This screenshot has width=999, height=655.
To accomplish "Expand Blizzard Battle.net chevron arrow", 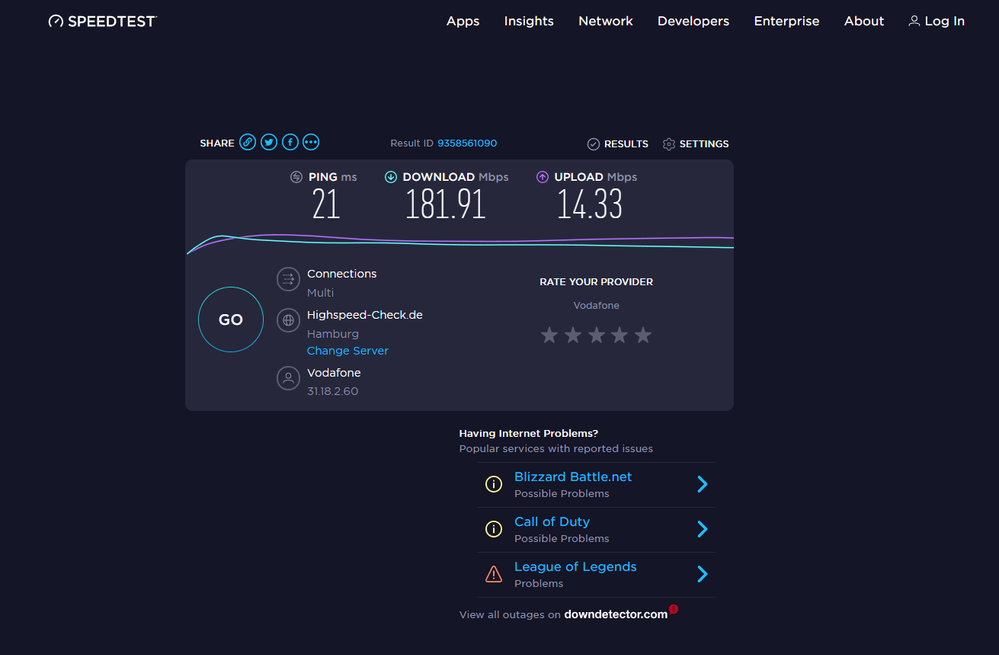I will 702,484.
